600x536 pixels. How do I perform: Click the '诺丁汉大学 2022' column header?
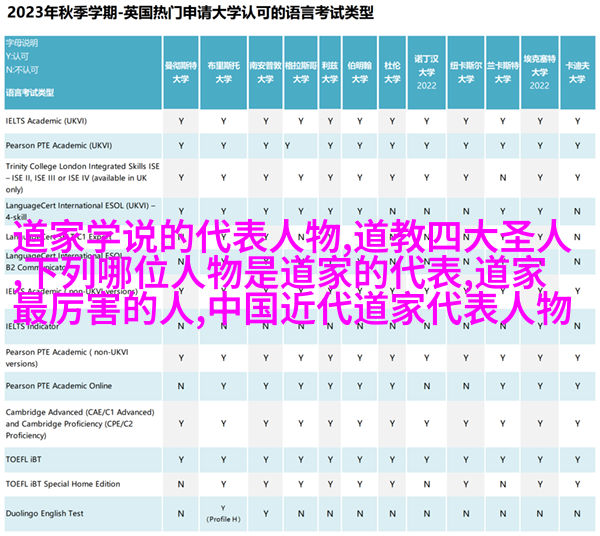pos(426,72)
